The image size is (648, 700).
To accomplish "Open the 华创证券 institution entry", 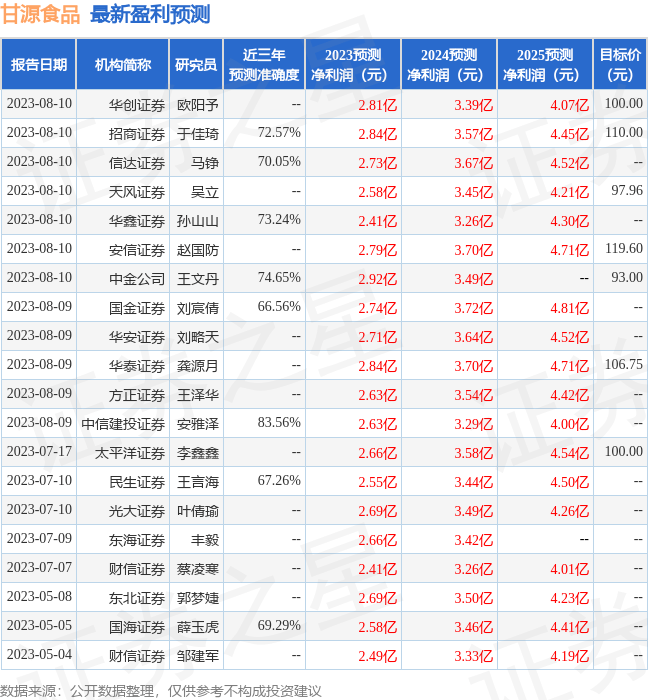I will point(136,104).
